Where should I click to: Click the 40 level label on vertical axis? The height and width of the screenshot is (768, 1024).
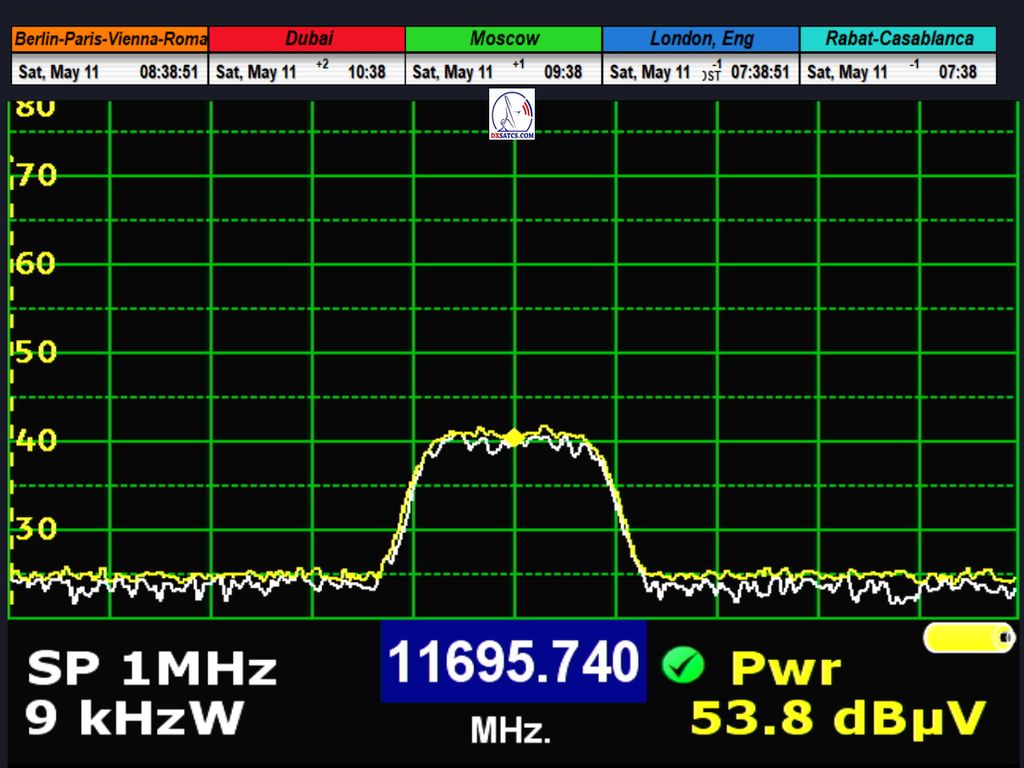pyautogui.click(x=36, y=440)
